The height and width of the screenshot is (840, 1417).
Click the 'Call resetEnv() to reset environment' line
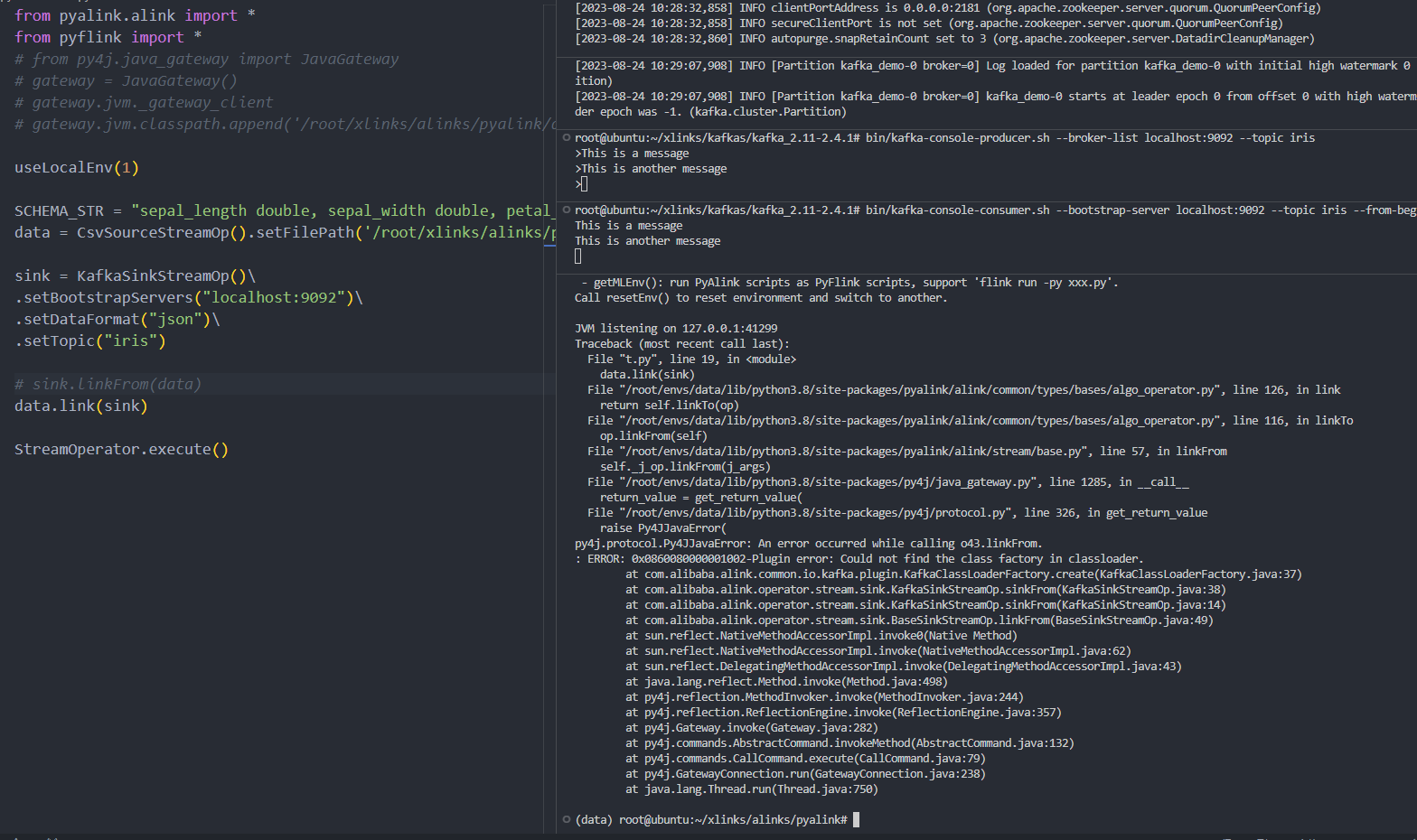(x=761, y=298)
